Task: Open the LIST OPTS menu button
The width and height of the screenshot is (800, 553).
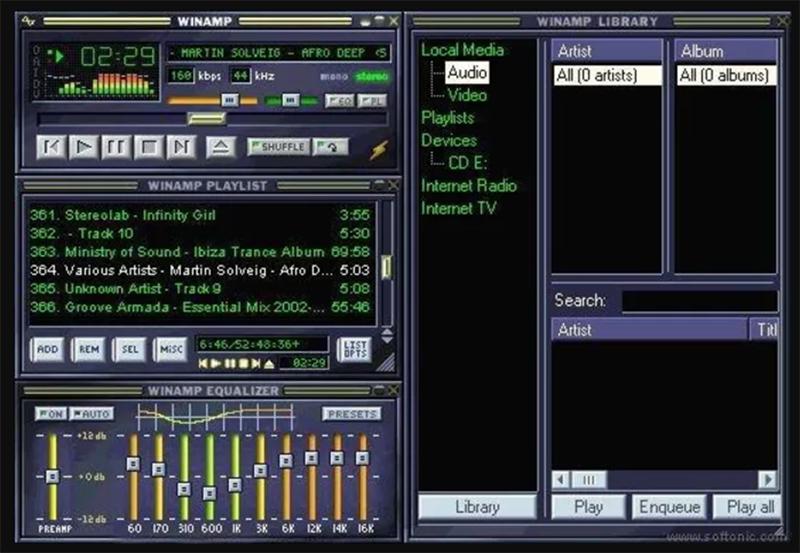Action: pyautogui.click(x=355, y=349)
